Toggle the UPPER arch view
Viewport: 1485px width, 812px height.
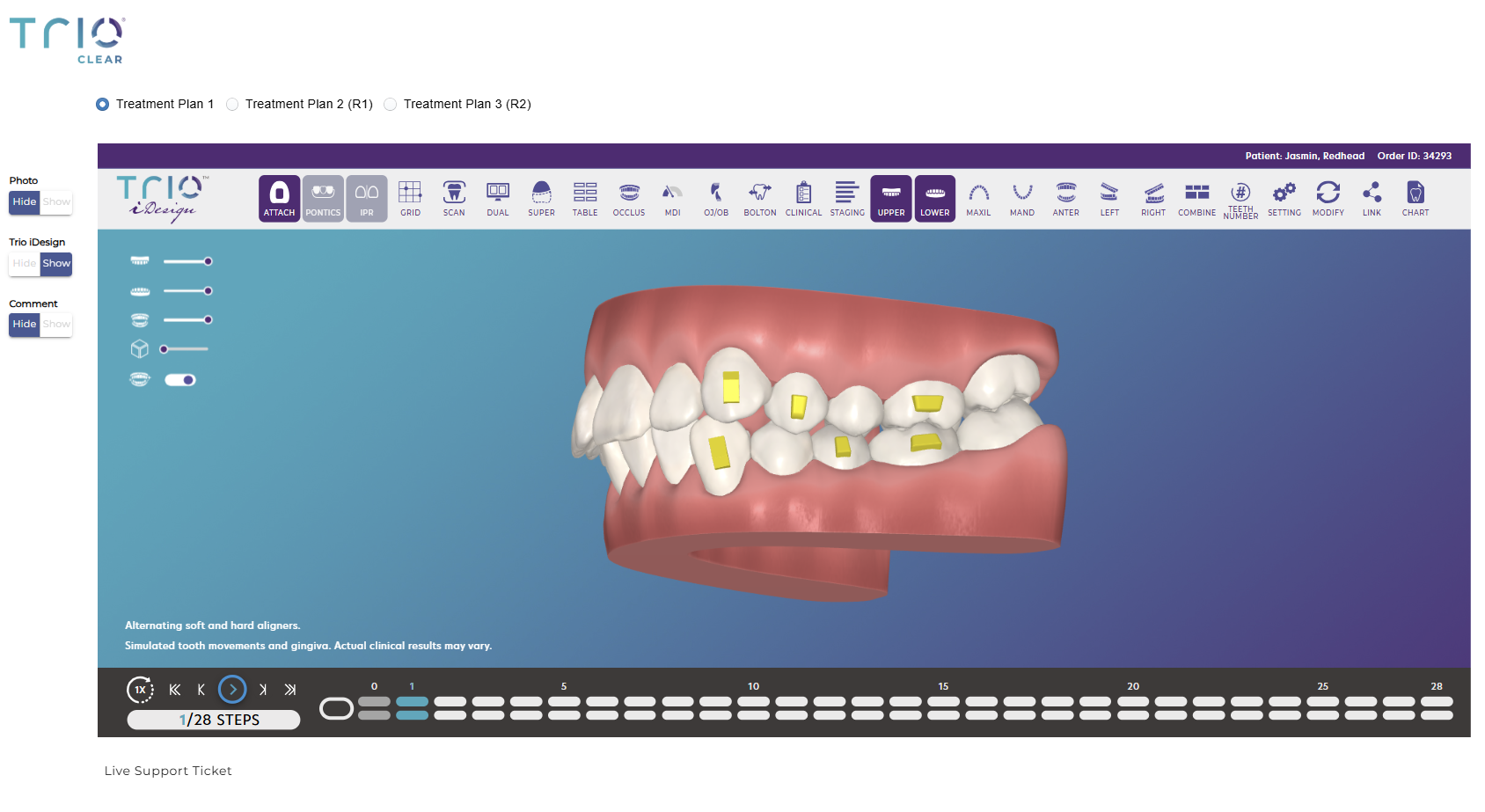coord(890,198)
